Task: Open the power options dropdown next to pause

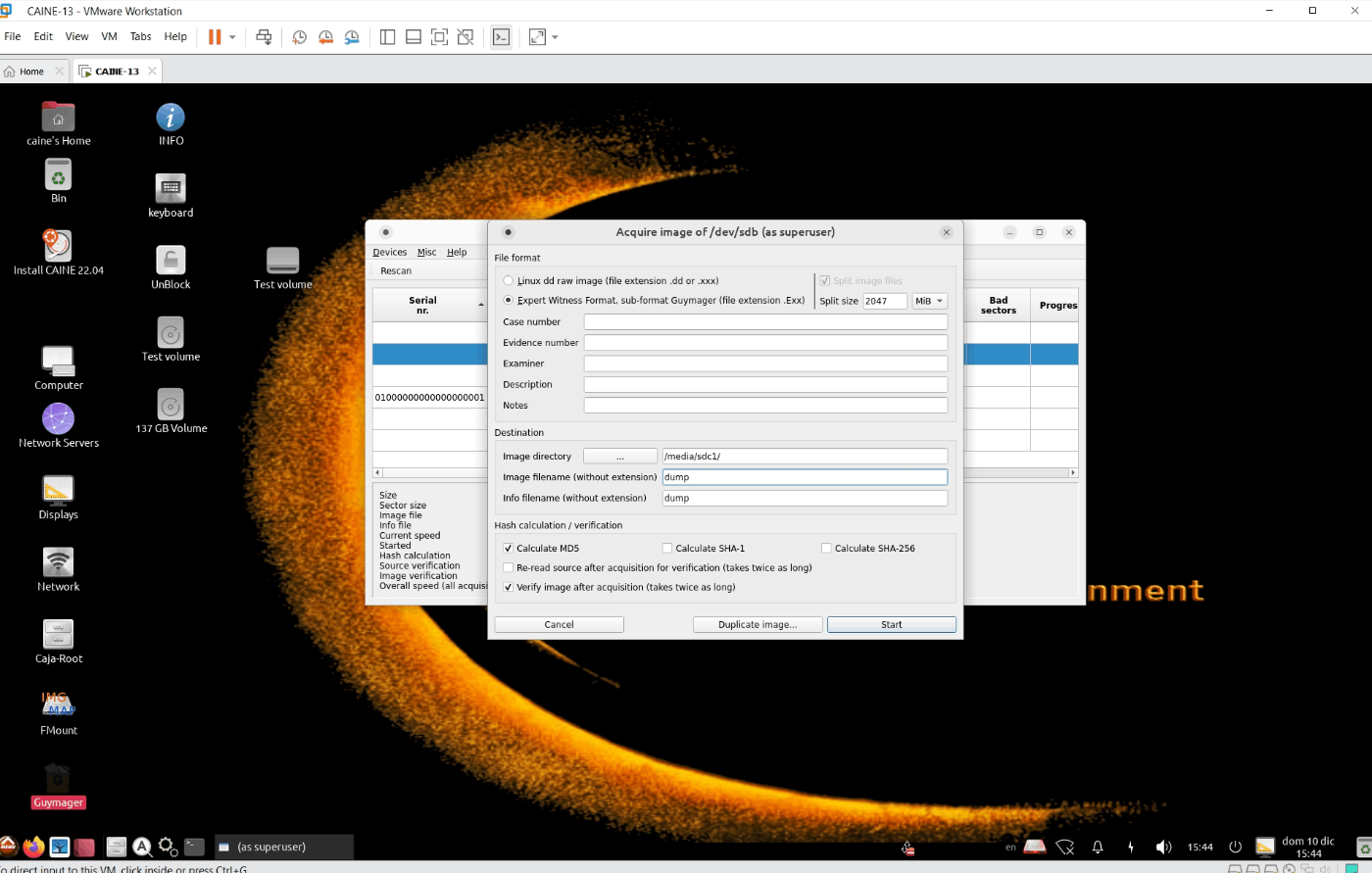Action: tap(232, 37)
